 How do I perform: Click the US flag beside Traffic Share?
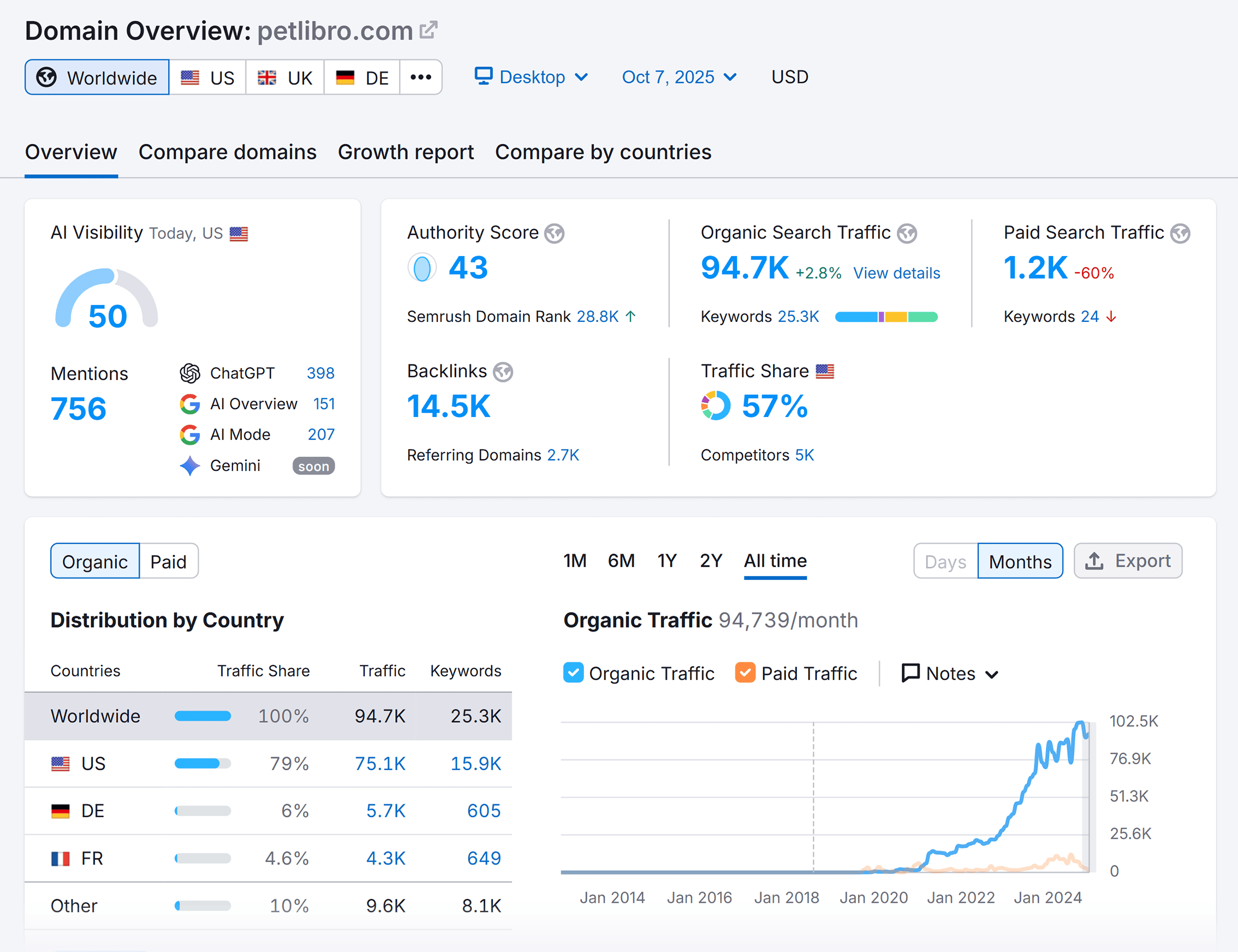point(825,370)
